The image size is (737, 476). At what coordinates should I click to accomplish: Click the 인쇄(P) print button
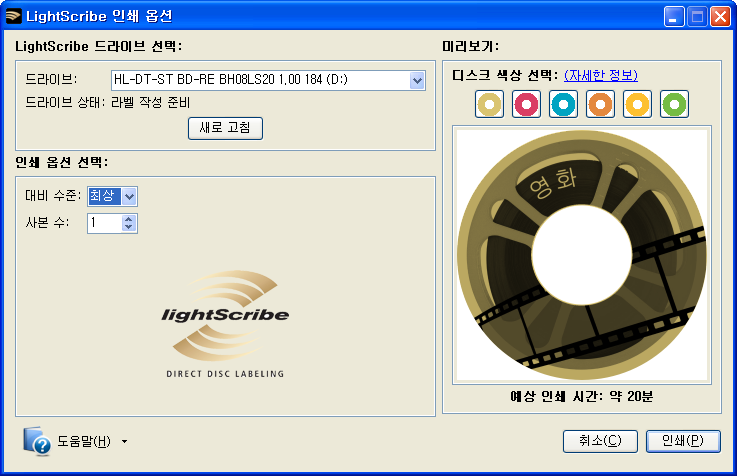click(683, 441)
